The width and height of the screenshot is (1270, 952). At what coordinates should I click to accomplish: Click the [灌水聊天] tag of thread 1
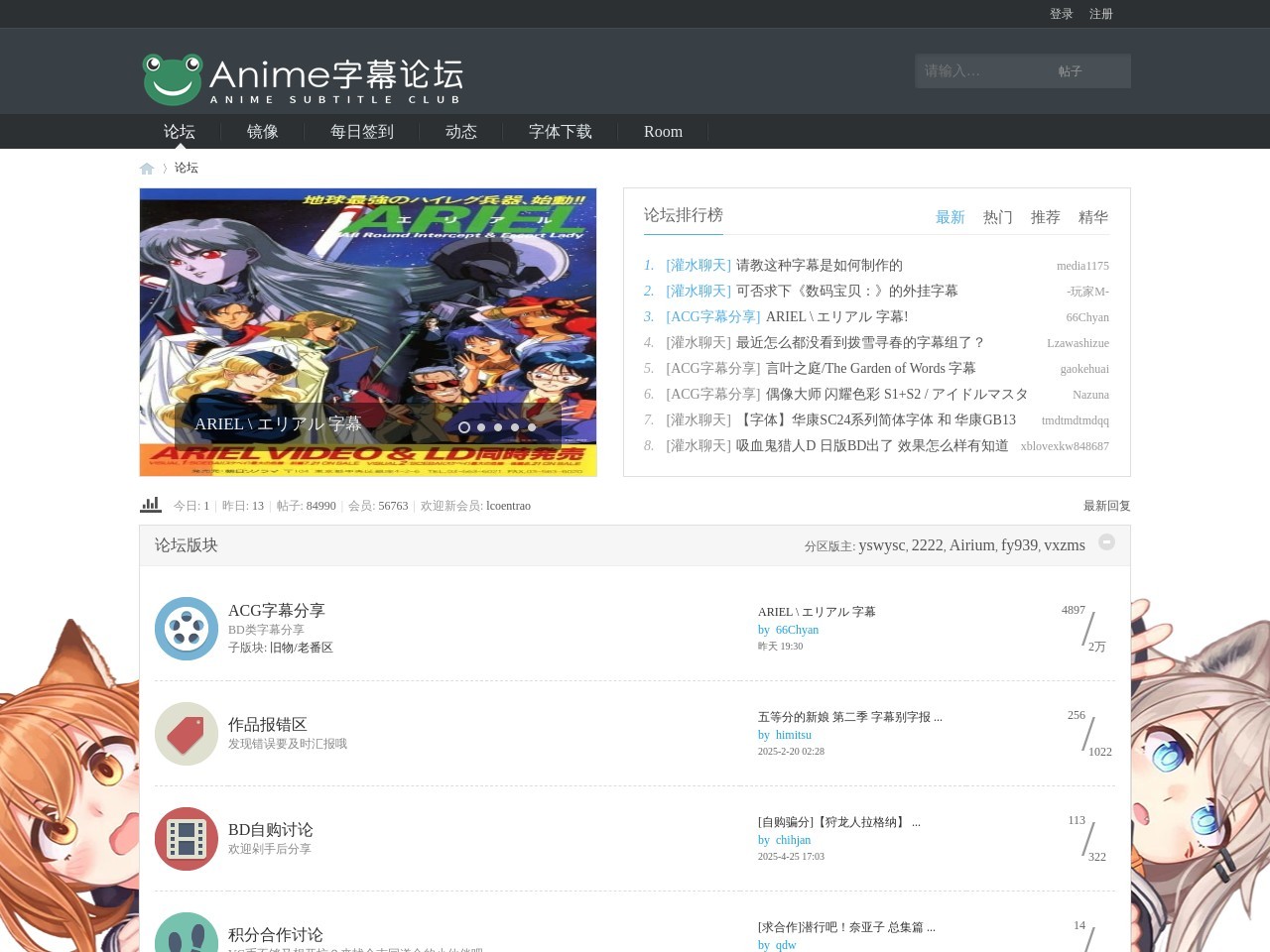pyautogui.click(x=698, y=265)
